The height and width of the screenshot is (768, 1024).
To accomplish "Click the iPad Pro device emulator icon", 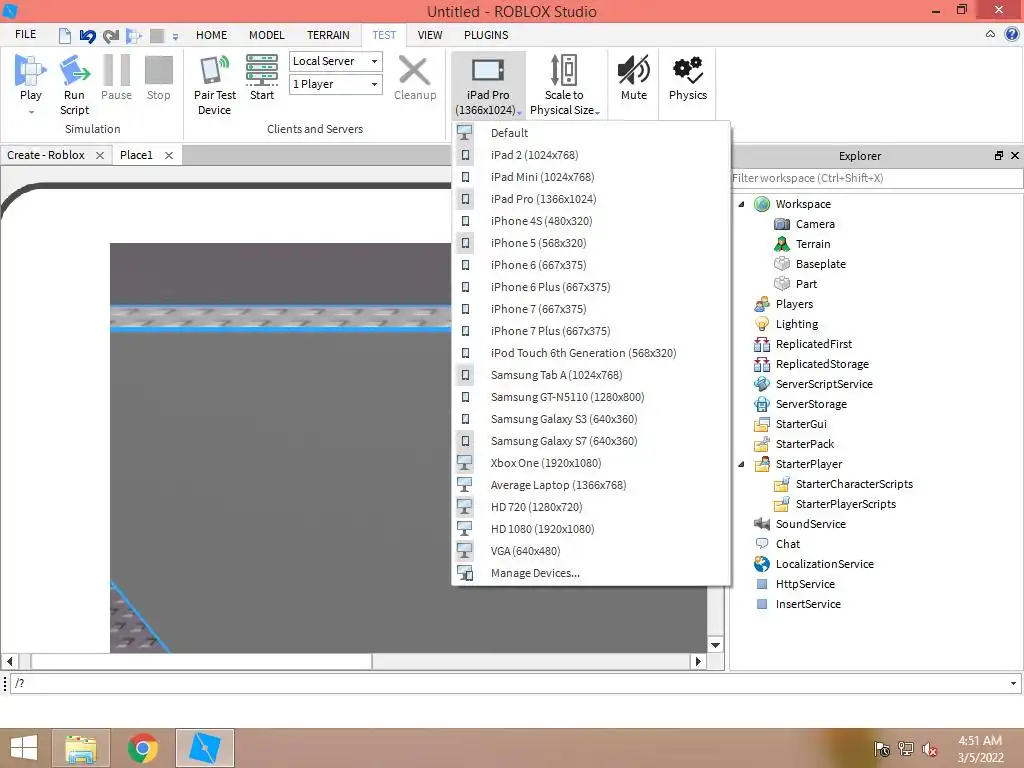I will 488,70.
